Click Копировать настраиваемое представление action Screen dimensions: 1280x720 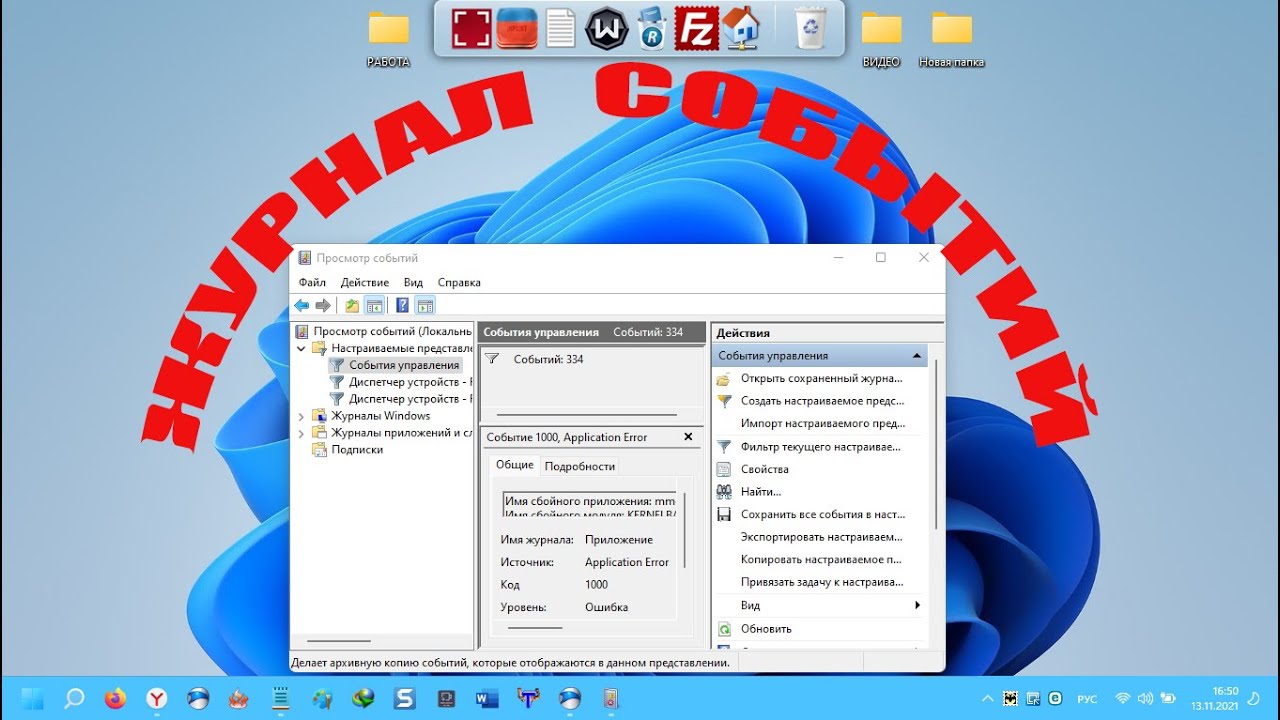click(x=821, y=560)
